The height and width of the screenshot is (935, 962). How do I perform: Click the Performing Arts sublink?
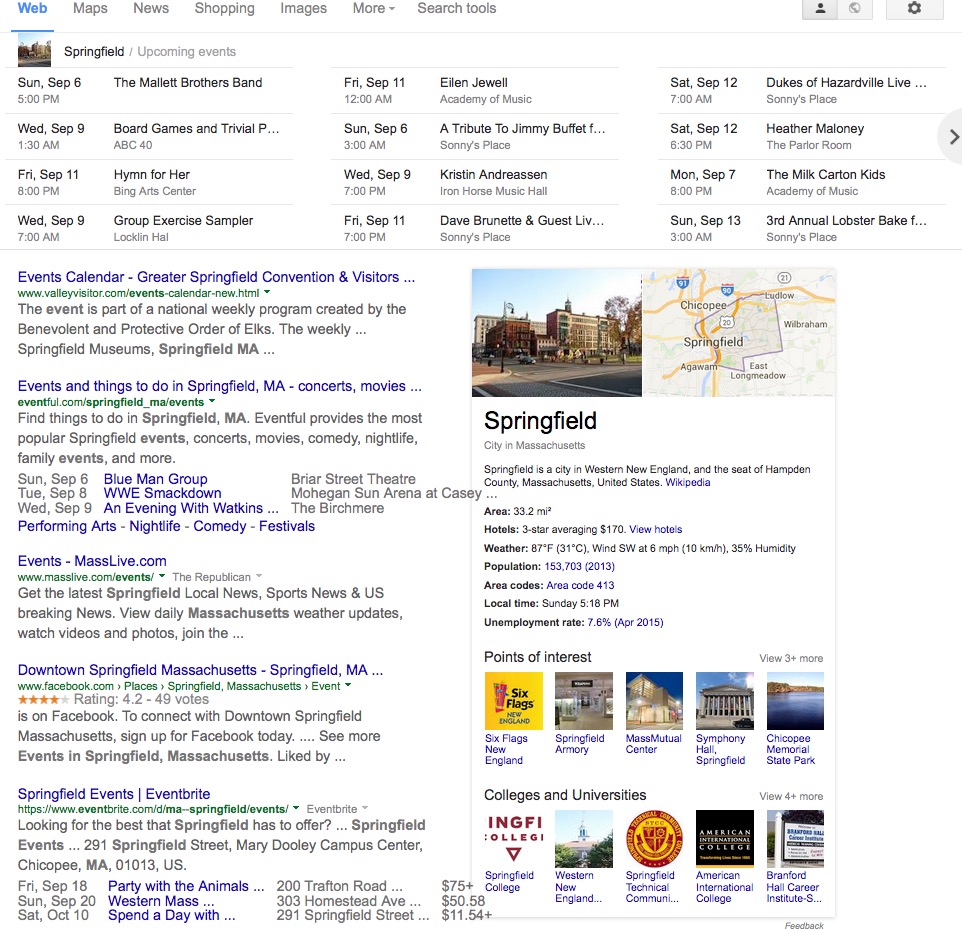(67, 526)
